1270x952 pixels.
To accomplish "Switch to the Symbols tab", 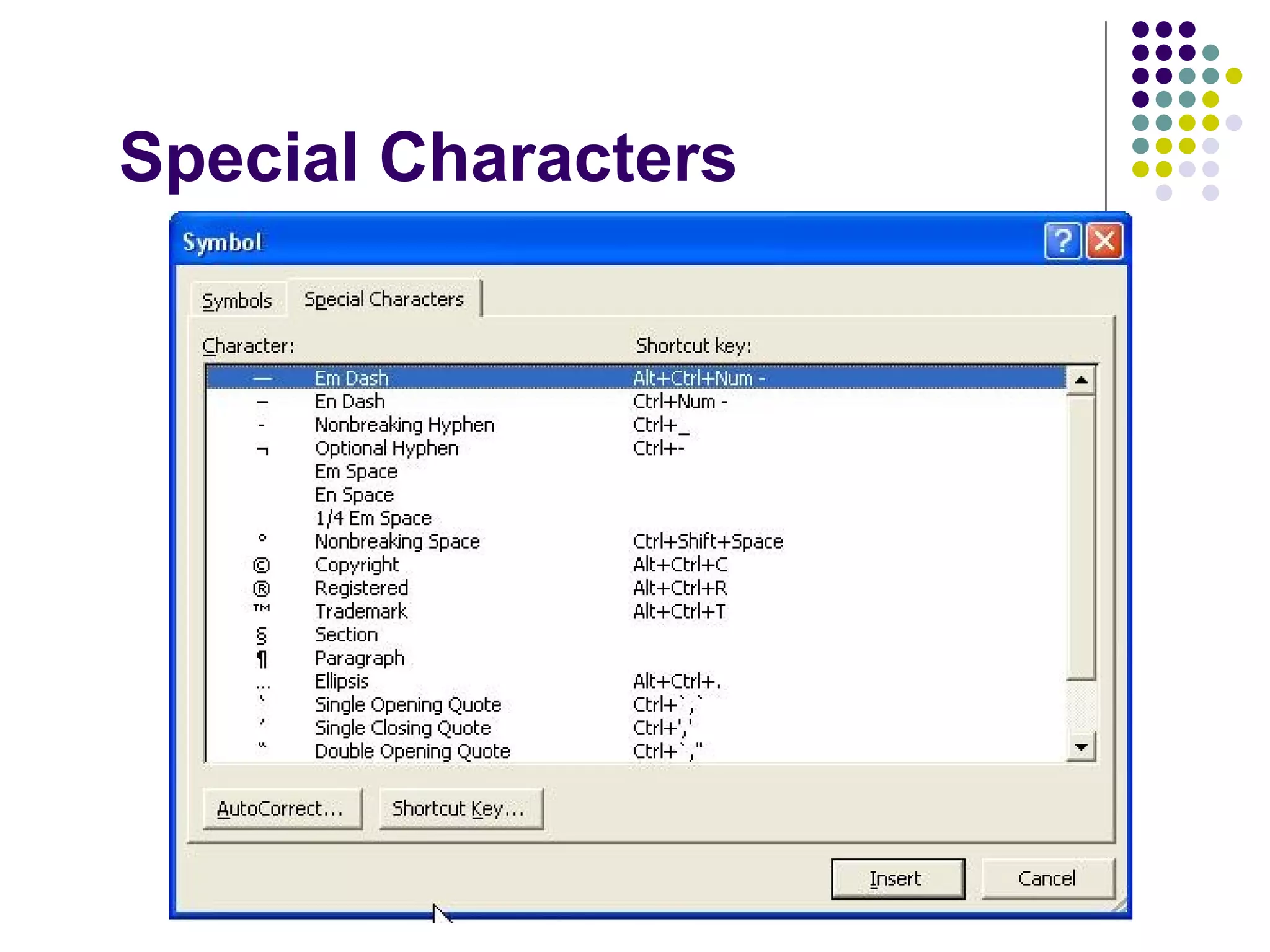I will coord(238,301).
